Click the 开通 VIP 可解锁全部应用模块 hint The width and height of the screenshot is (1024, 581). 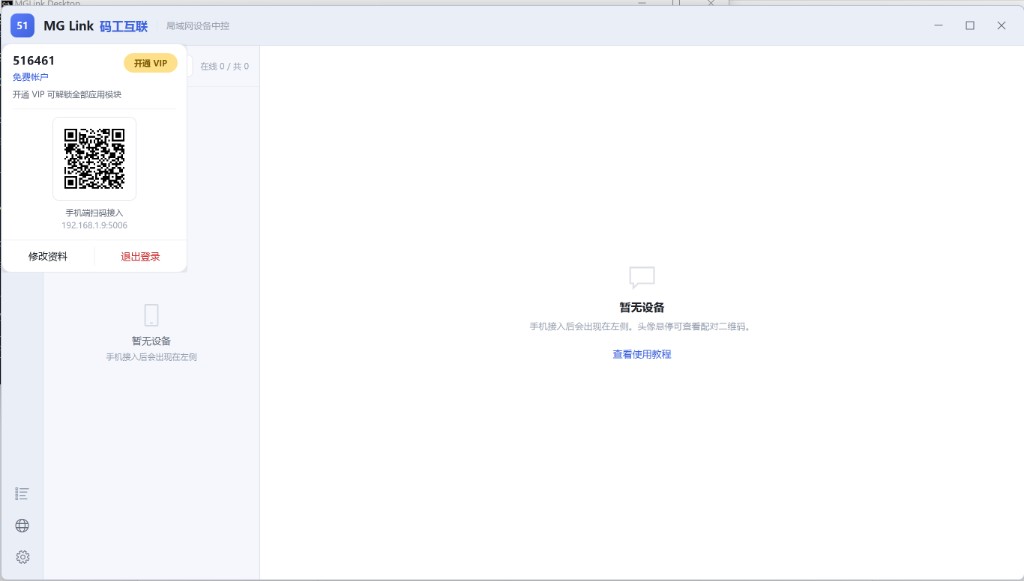[67, 95]
